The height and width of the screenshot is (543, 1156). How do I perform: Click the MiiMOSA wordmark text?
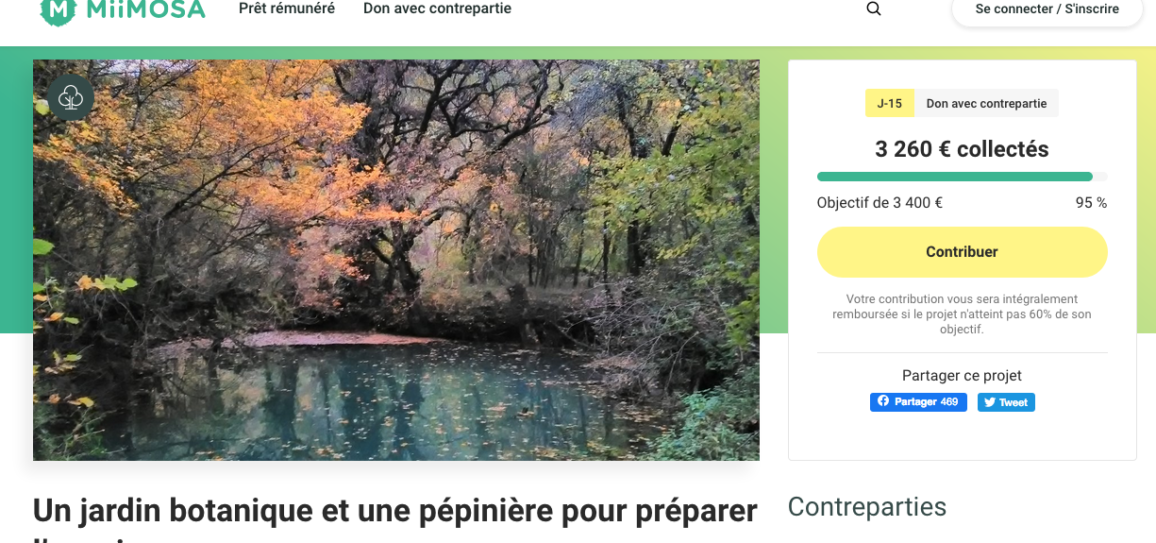145,10
